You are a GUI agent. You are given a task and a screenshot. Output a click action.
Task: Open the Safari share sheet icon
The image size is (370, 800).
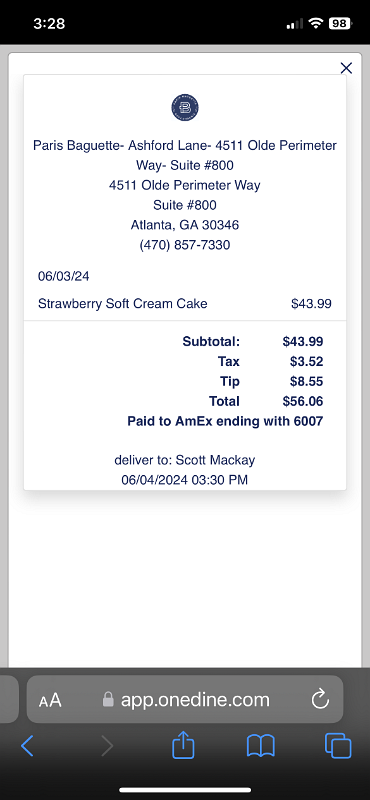(x=184, y=745)
